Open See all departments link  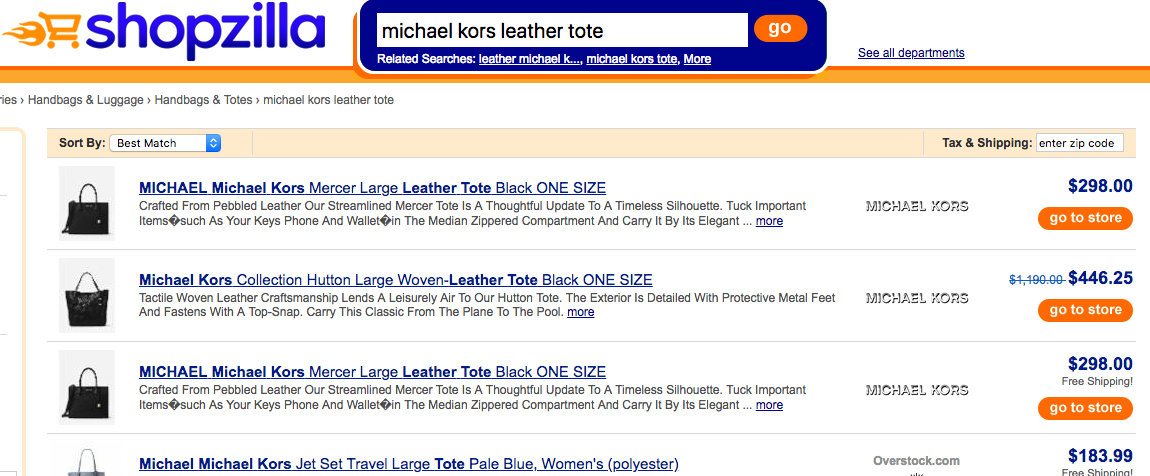tap(911, 53)
